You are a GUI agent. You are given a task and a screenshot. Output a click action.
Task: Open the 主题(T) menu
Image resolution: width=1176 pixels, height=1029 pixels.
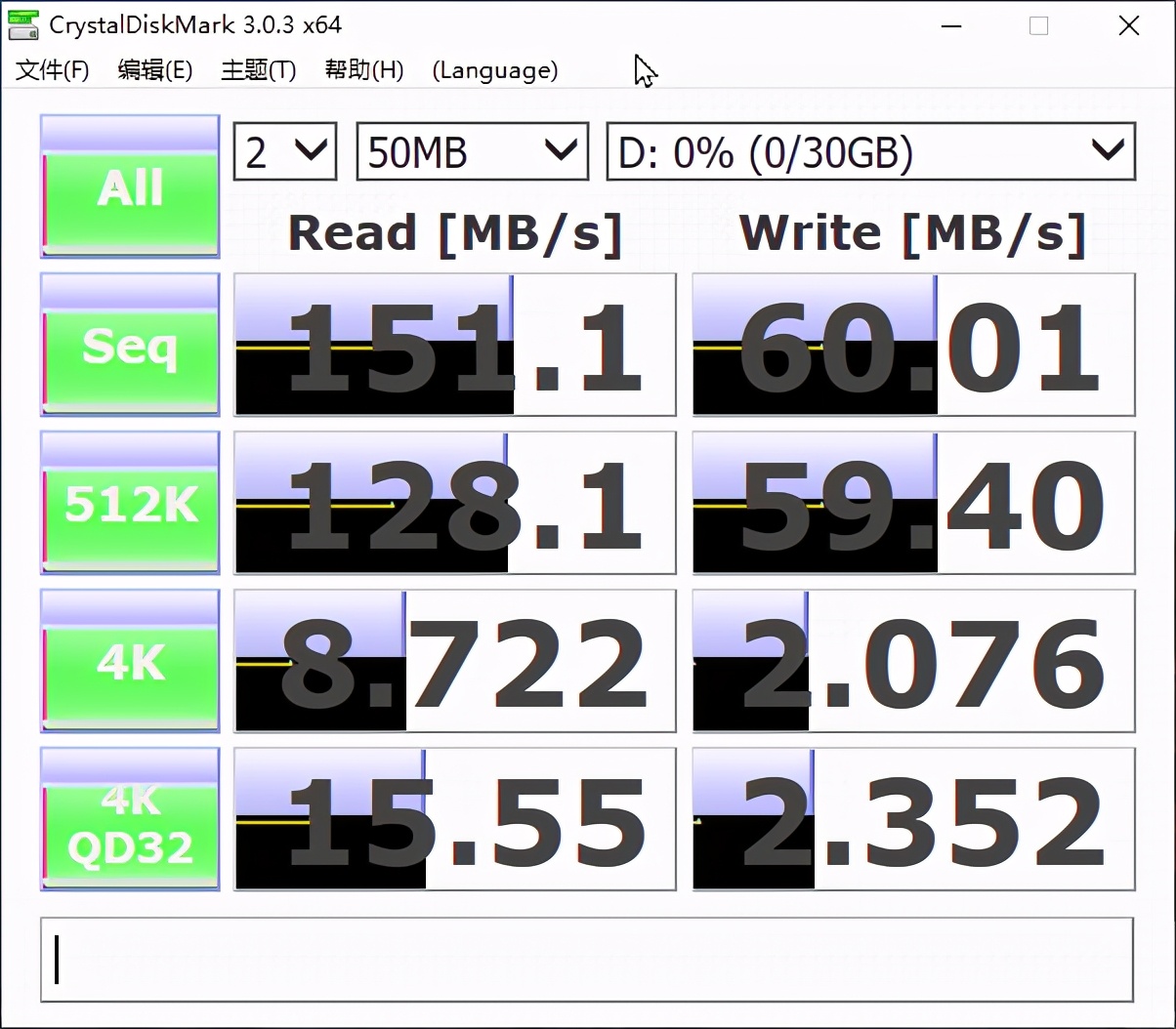click(x=259, y=70)
